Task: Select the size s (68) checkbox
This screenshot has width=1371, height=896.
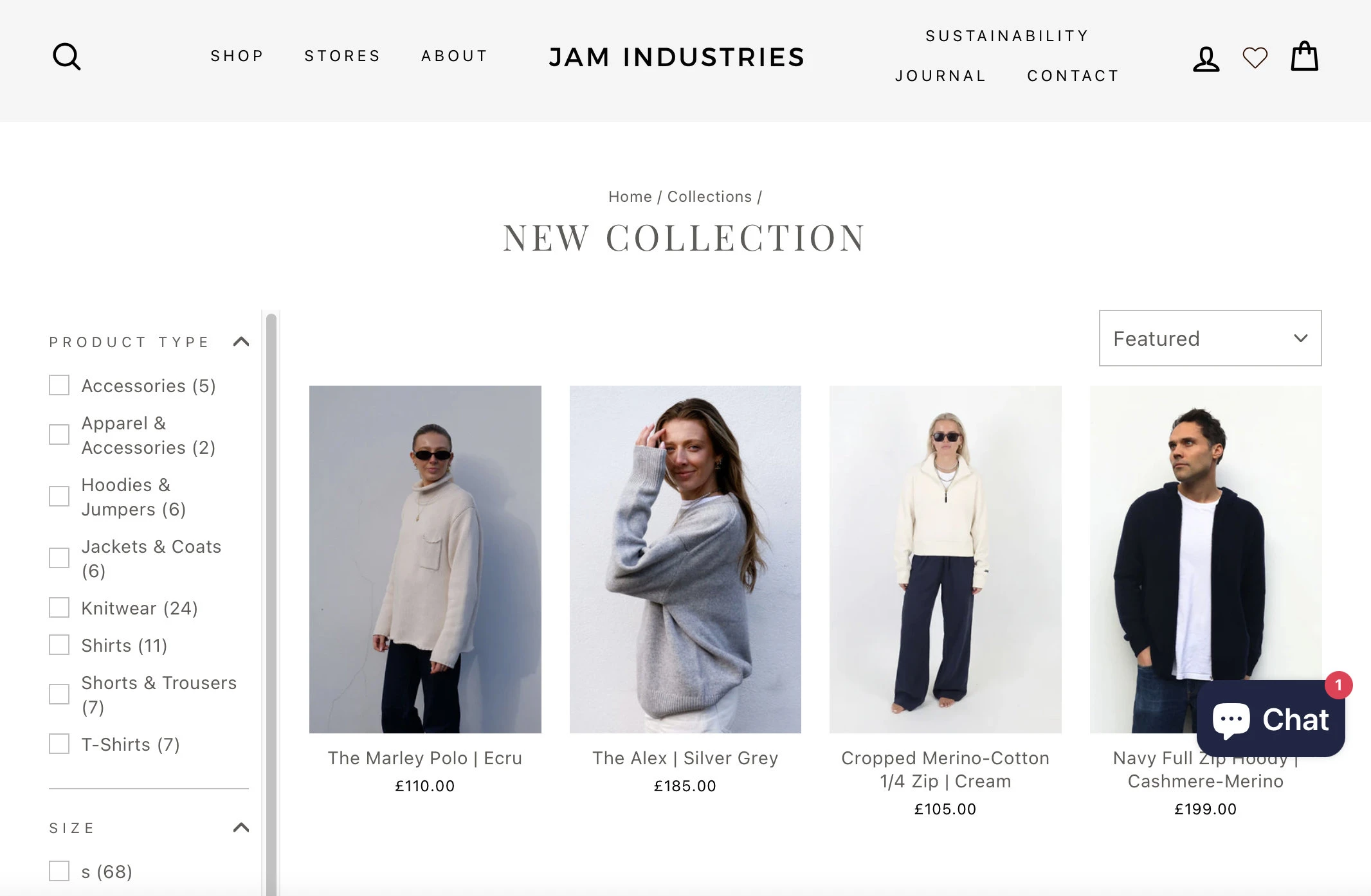Action: pos(59,871)
